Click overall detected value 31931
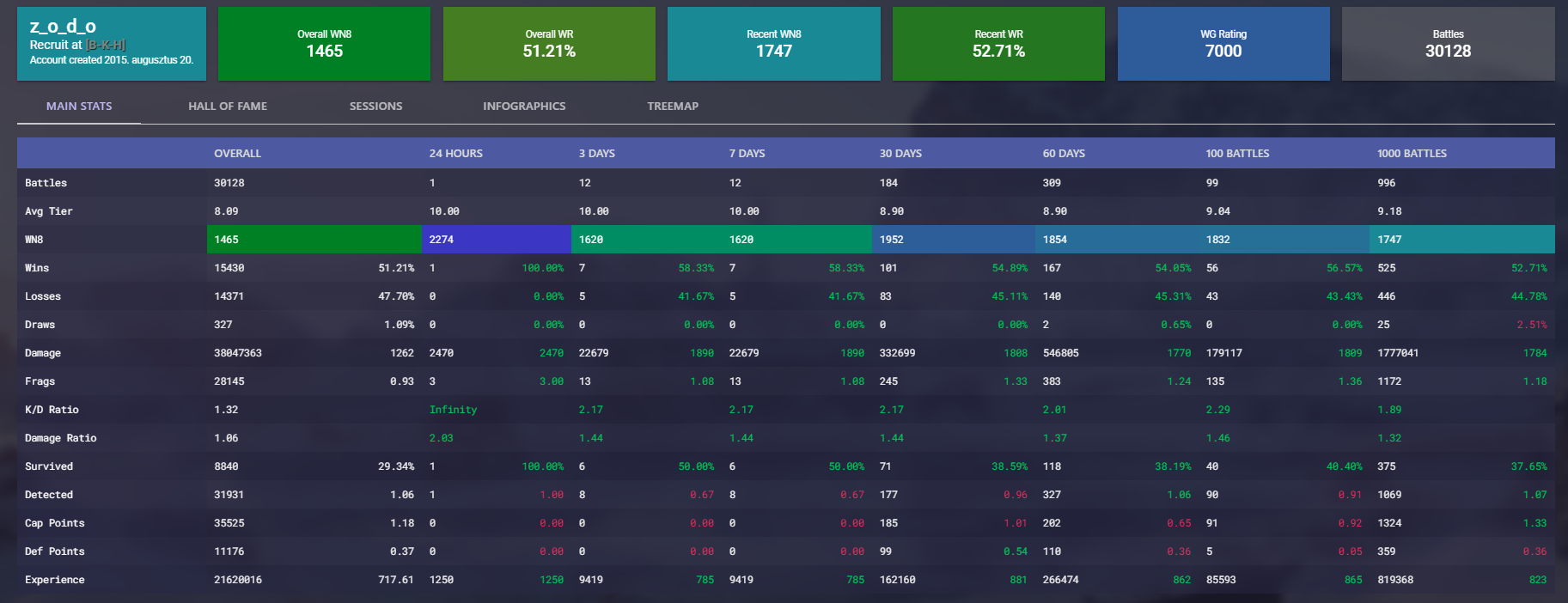1568x603 pixels. point(229,495)
